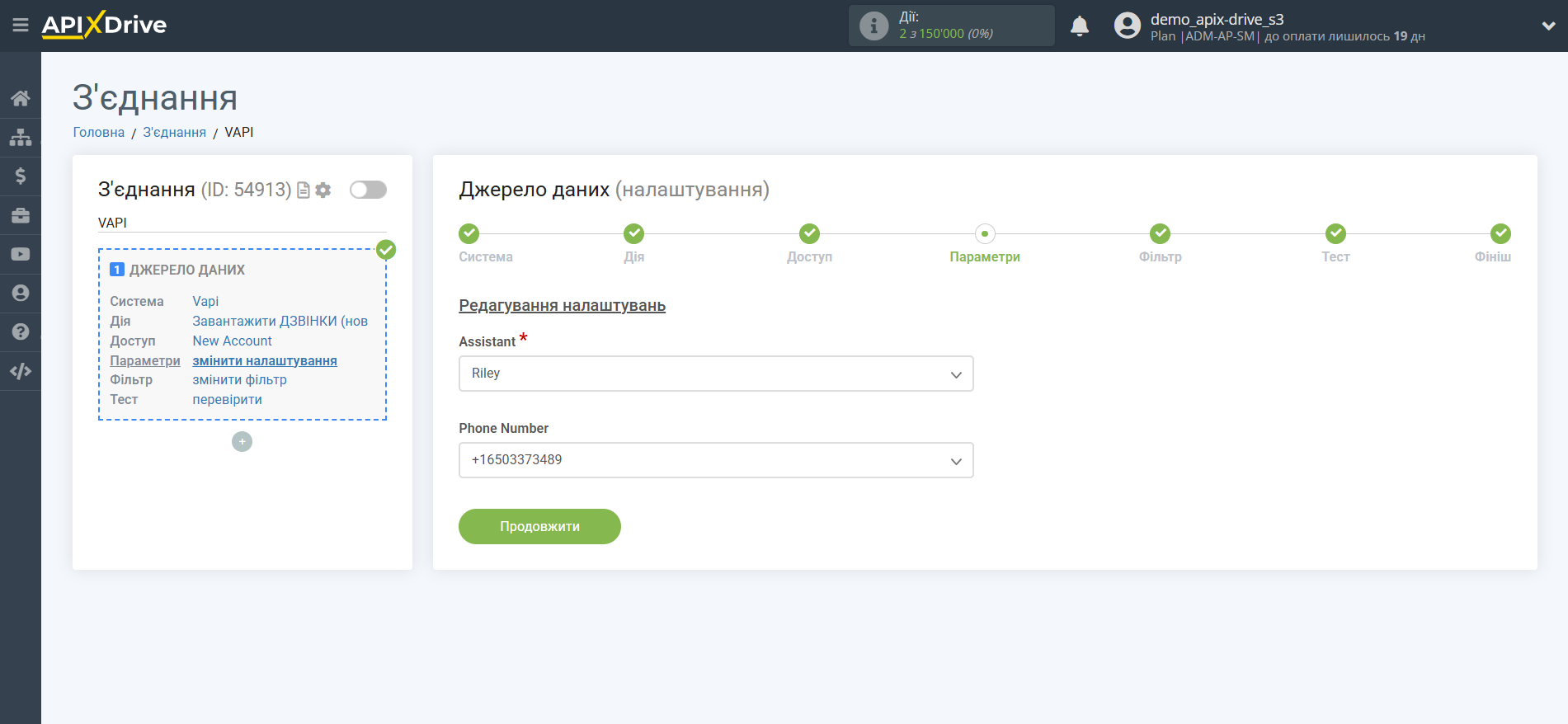Screen dimensions: 1568x724
Task: Open the code API sidebar icon
Action: [x=21, y=371]
